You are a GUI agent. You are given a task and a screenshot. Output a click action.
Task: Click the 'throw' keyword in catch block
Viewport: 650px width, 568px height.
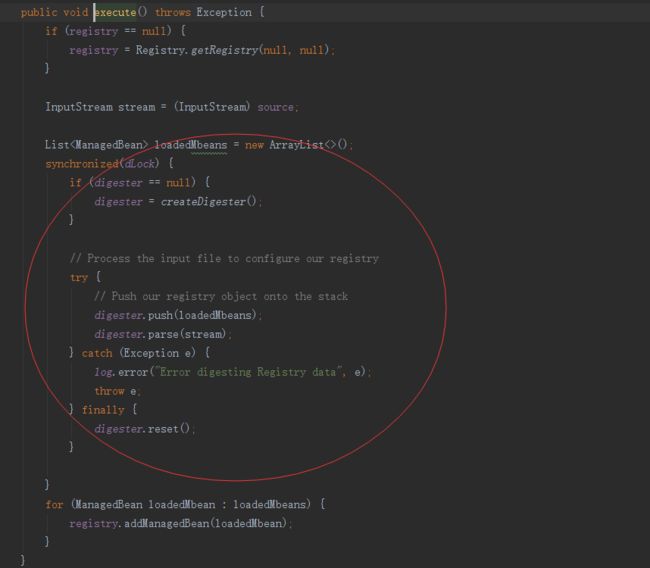coord(109,391)
